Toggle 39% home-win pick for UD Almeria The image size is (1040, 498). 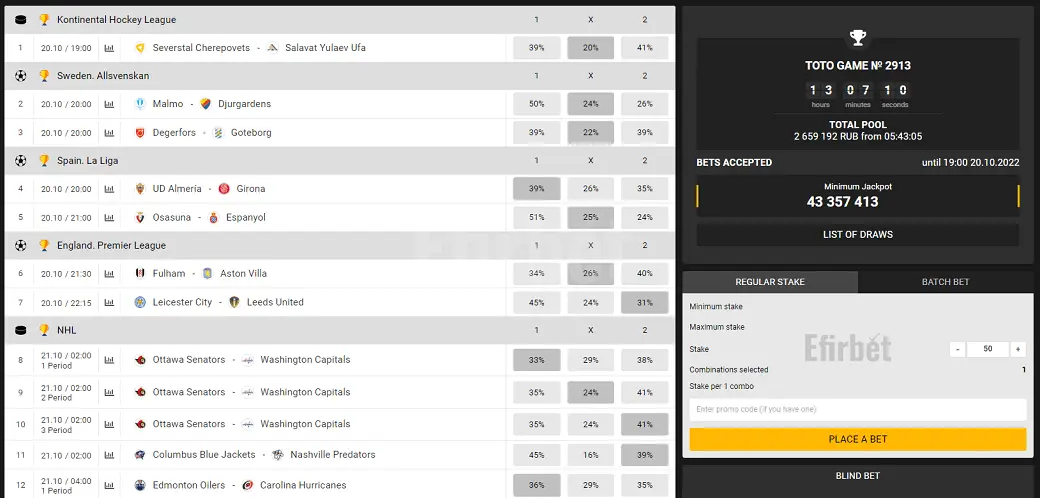(537, 189)
